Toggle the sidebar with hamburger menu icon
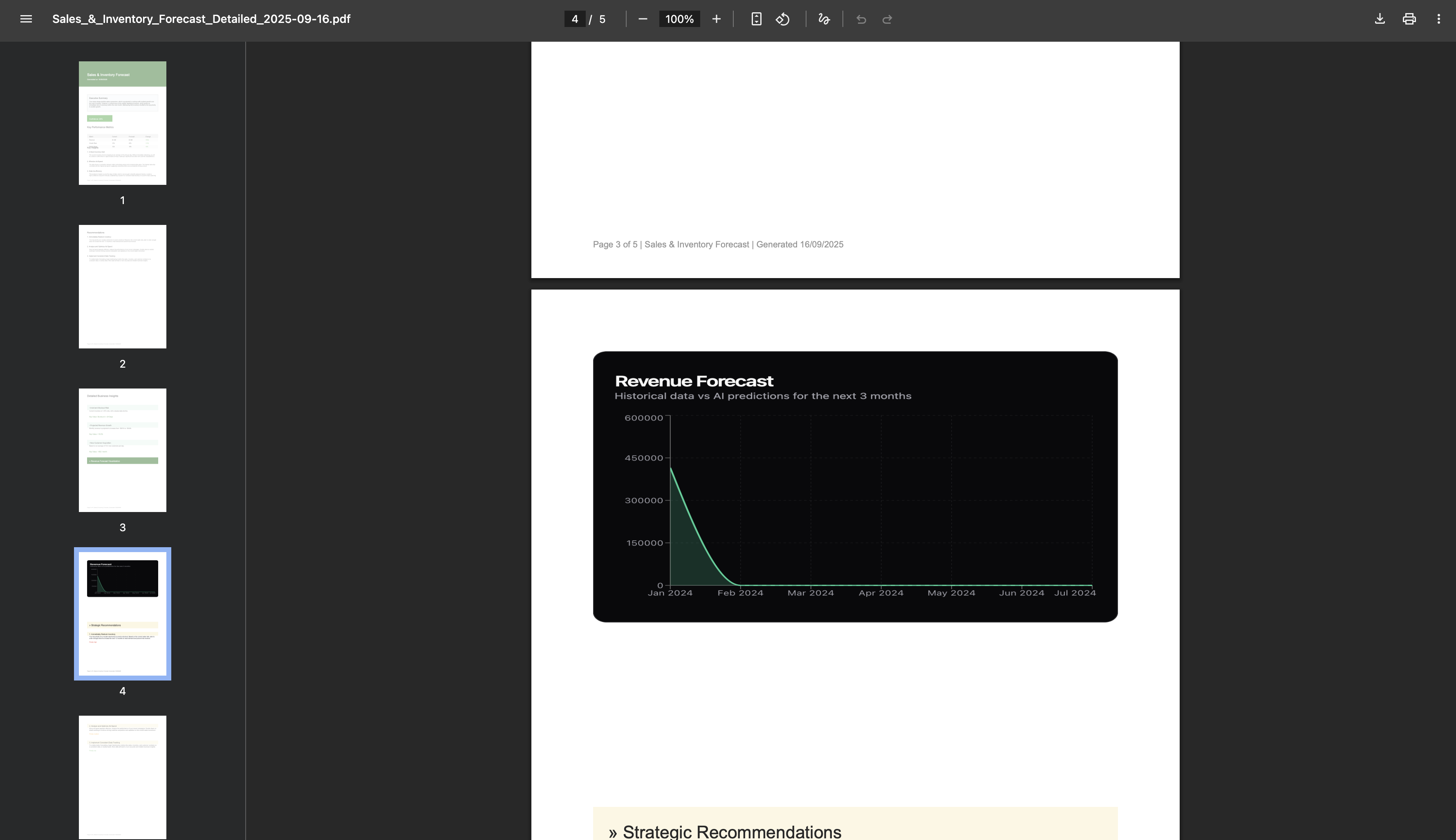The width and height of the screenshot is (1456, 840). click(x=26, y=19)
